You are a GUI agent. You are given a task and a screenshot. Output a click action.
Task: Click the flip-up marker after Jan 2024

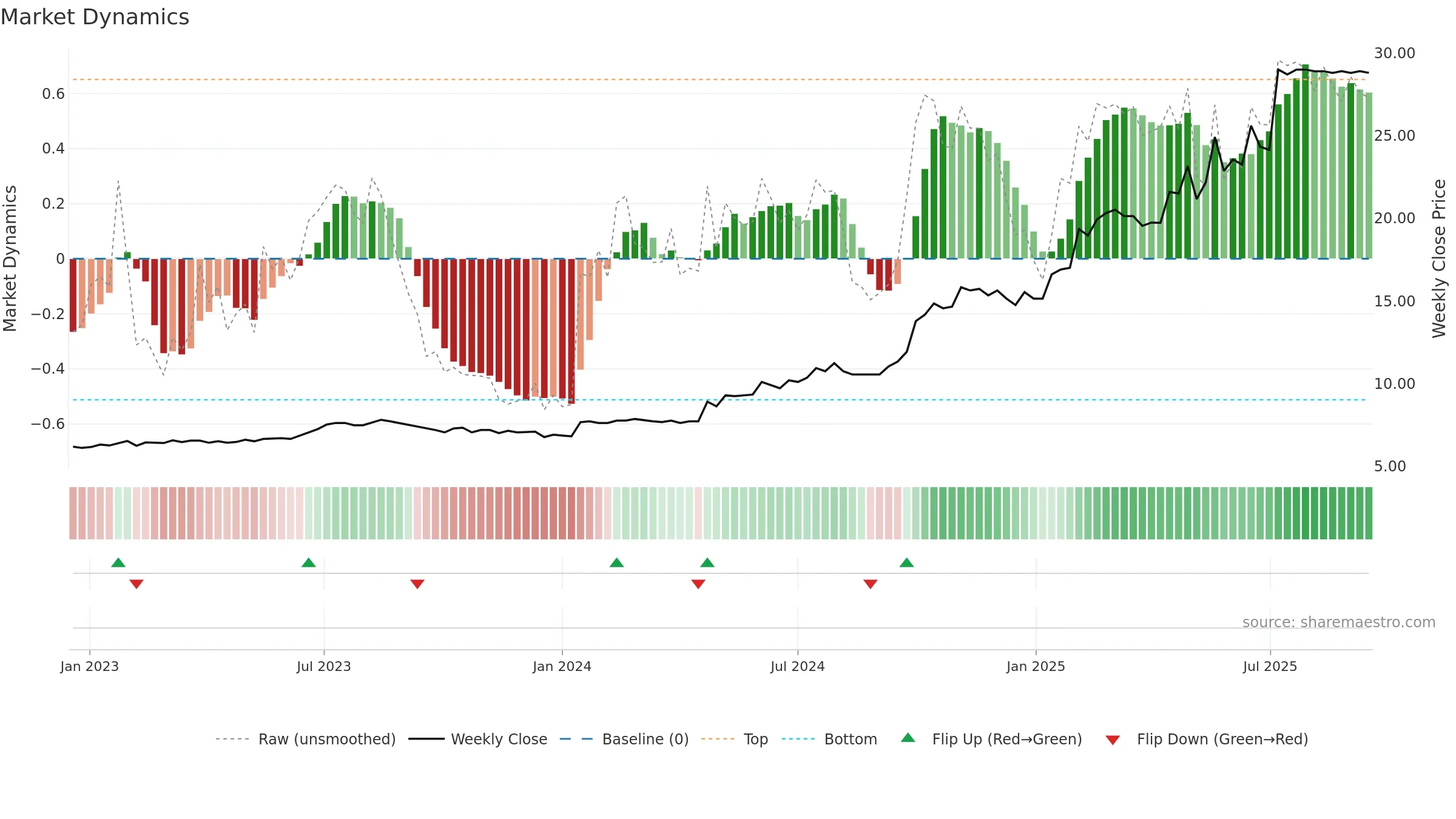(x=617, y=562)
